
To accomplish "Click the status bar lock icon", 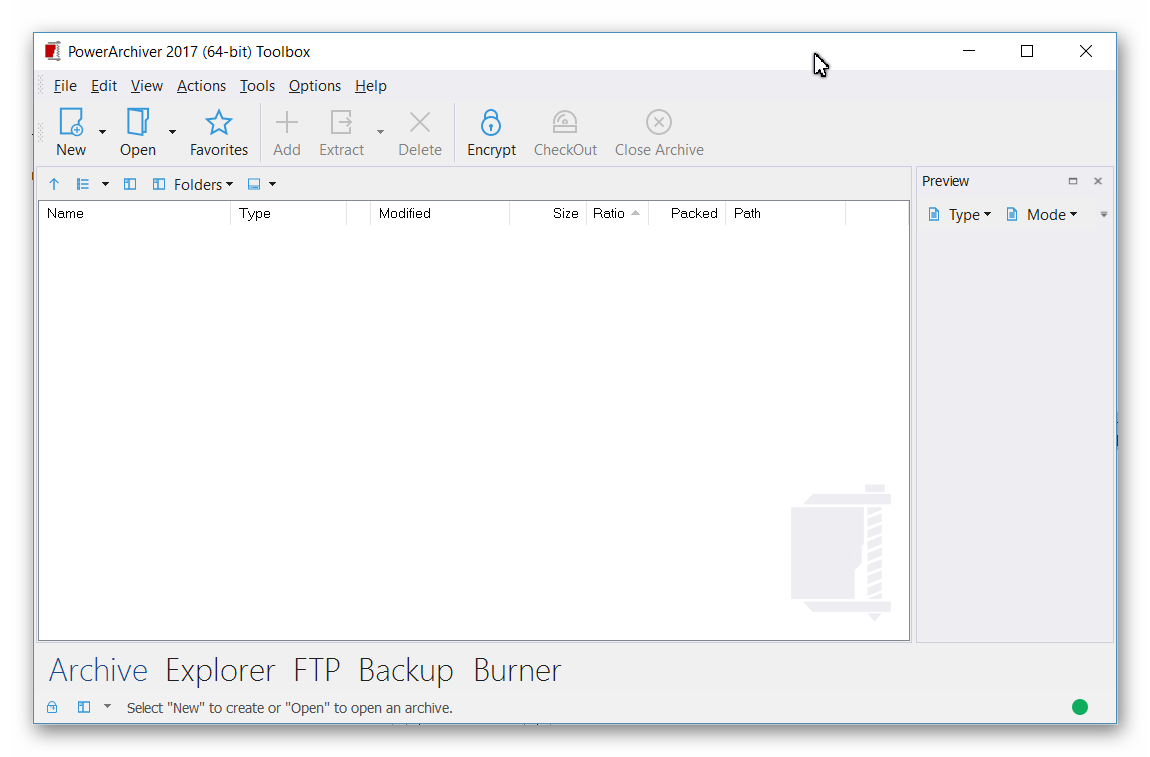I will click(x=52, y=707).
